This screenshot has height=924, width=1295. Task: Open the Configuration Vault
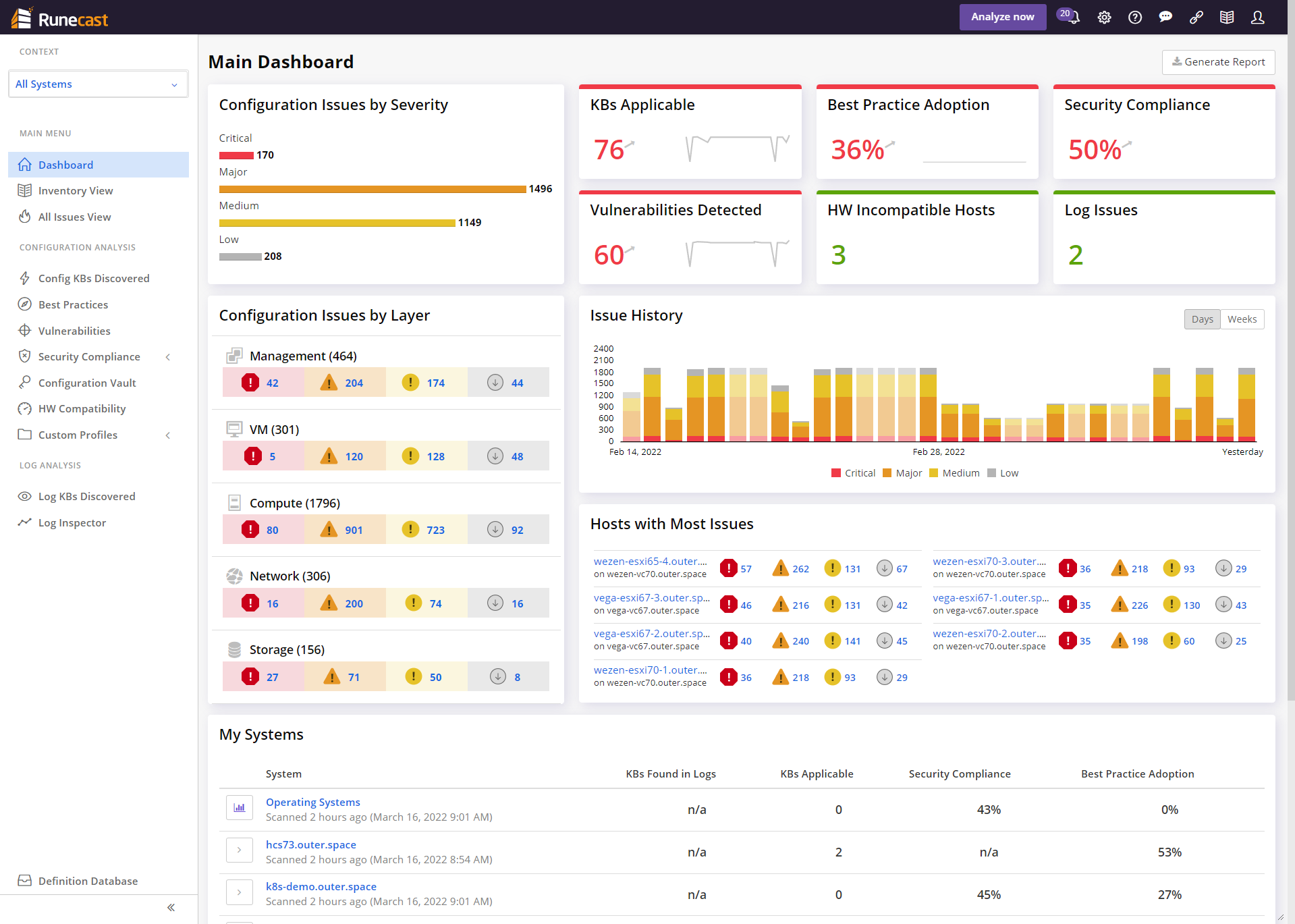pos(88,383)
